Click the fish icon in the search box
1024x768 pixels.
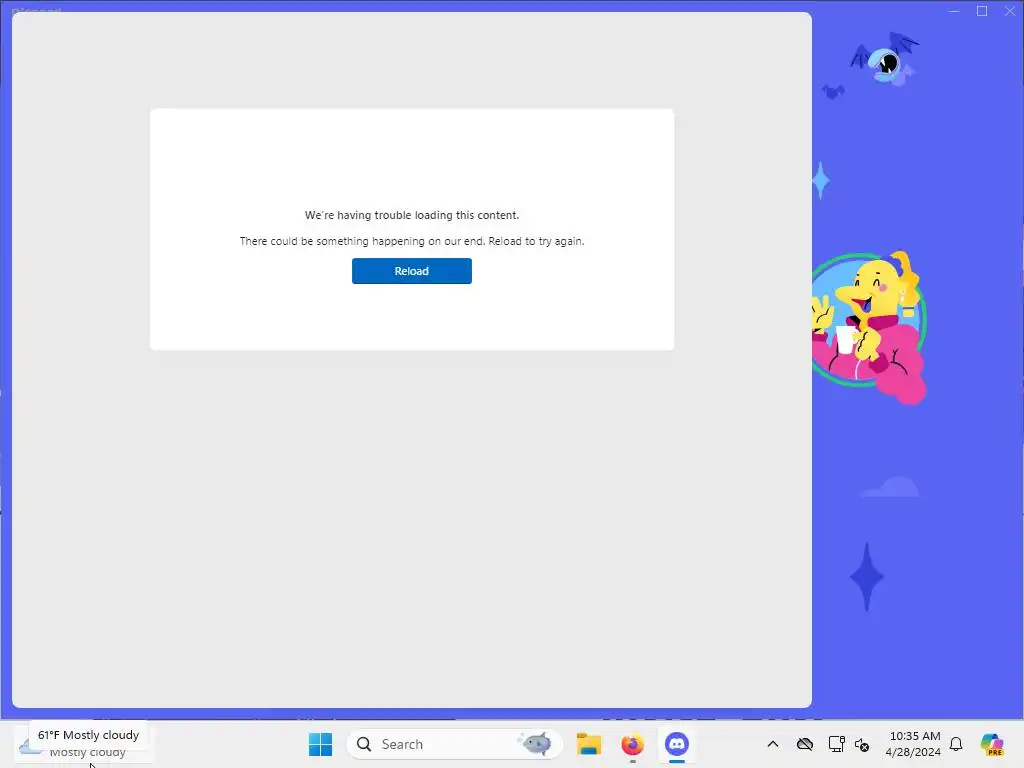(x=536, y=743)
